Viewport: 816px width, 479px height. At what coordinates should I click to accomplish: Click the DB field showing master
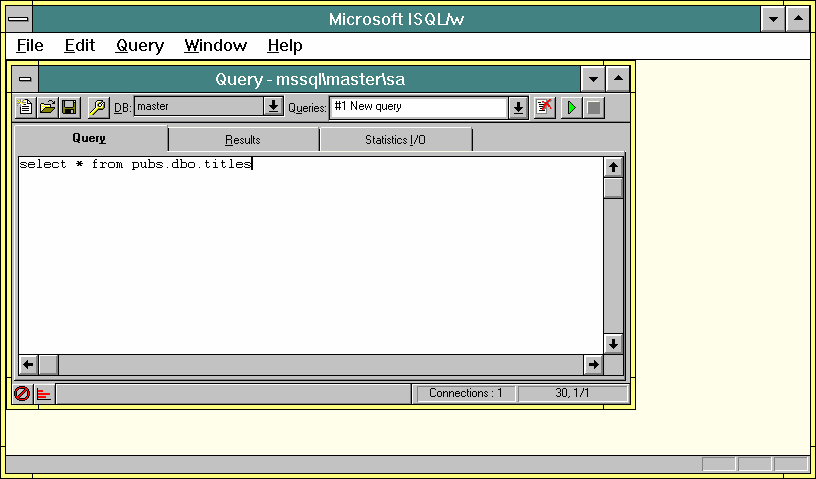[x=199, y=106]
